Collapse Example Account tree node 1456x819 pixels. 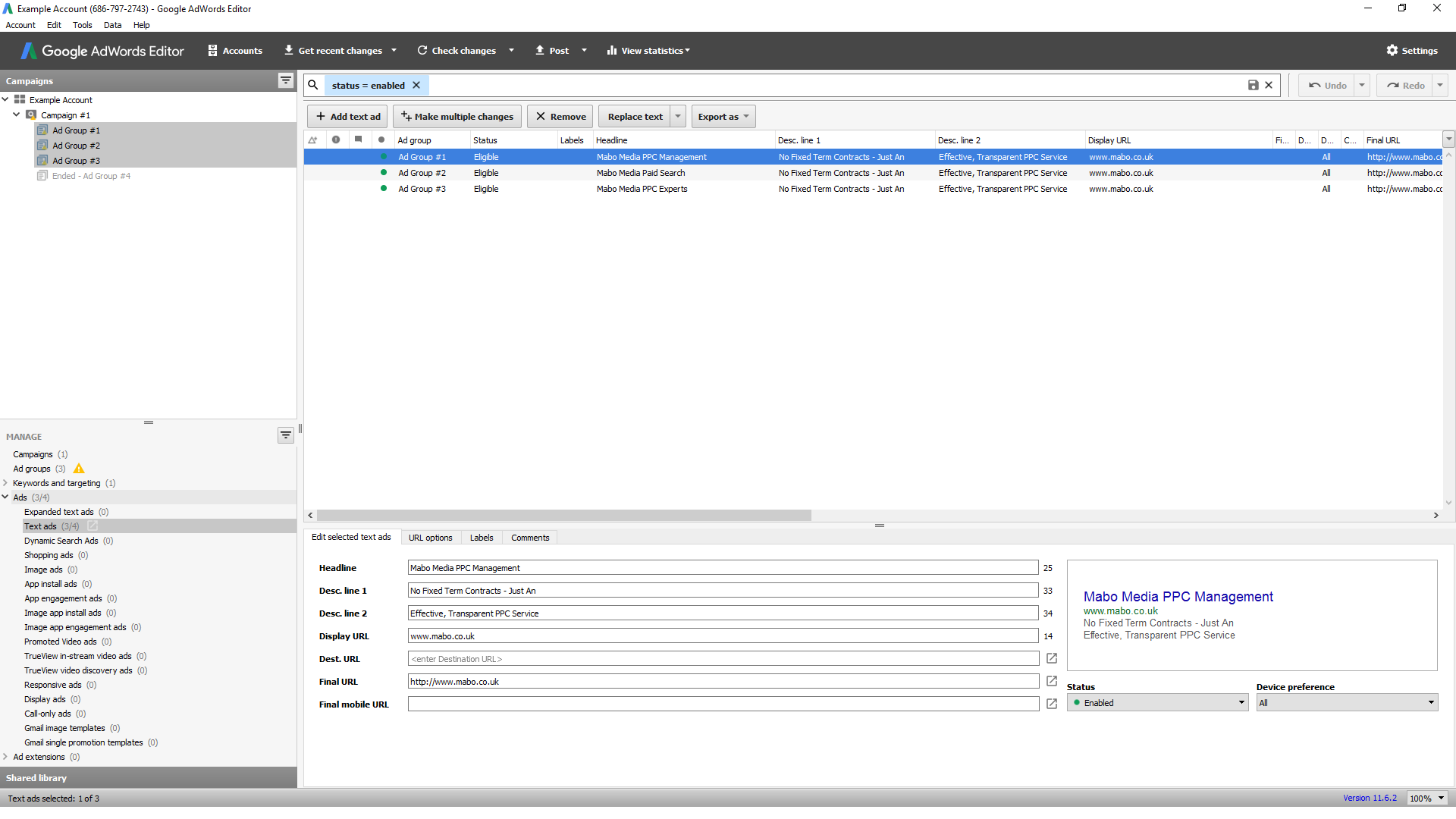pyautogui.click(x=5, y=99)
